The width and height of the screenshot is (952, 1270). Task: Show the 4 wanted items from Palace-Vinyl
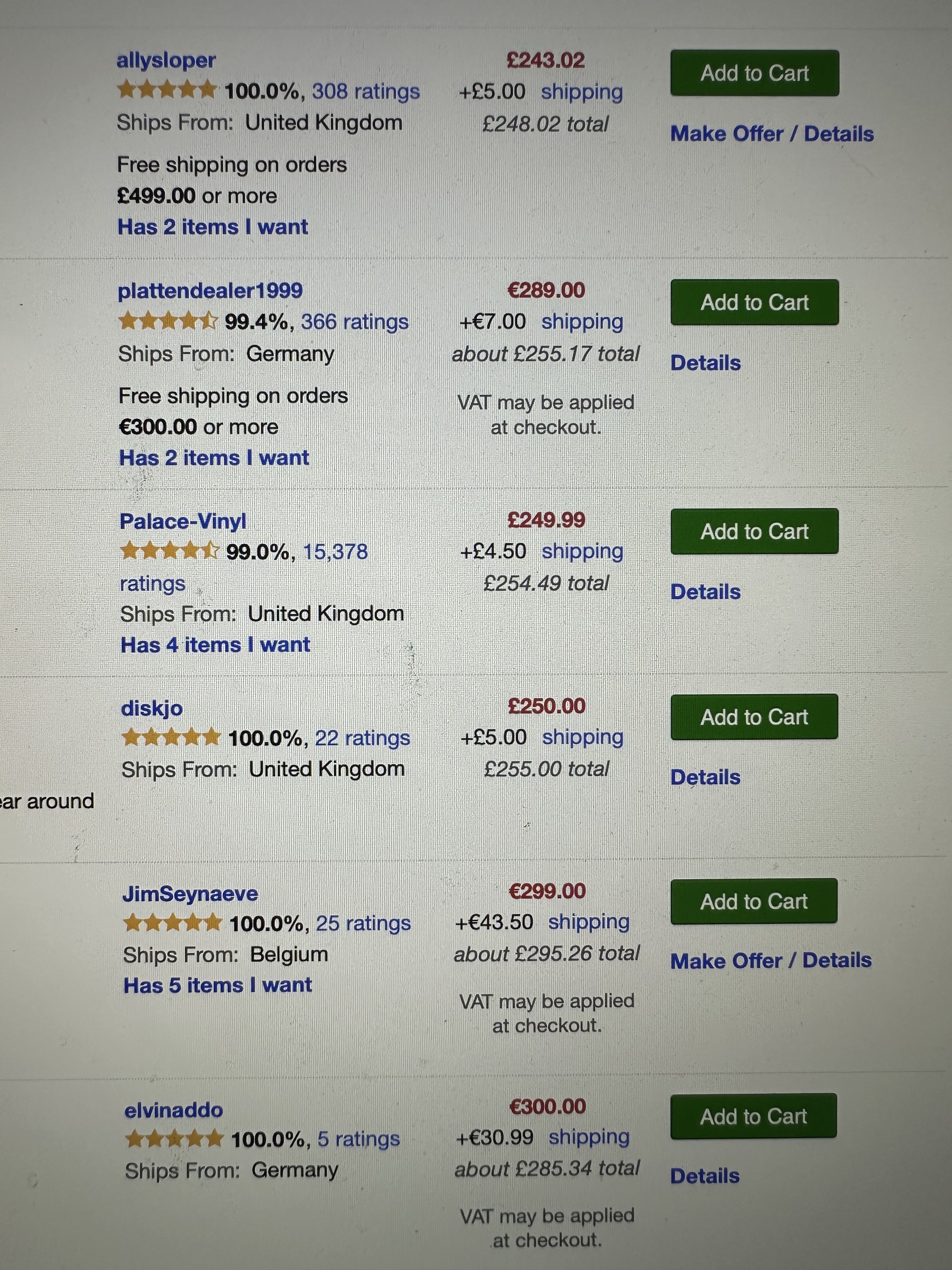(215, 645)
